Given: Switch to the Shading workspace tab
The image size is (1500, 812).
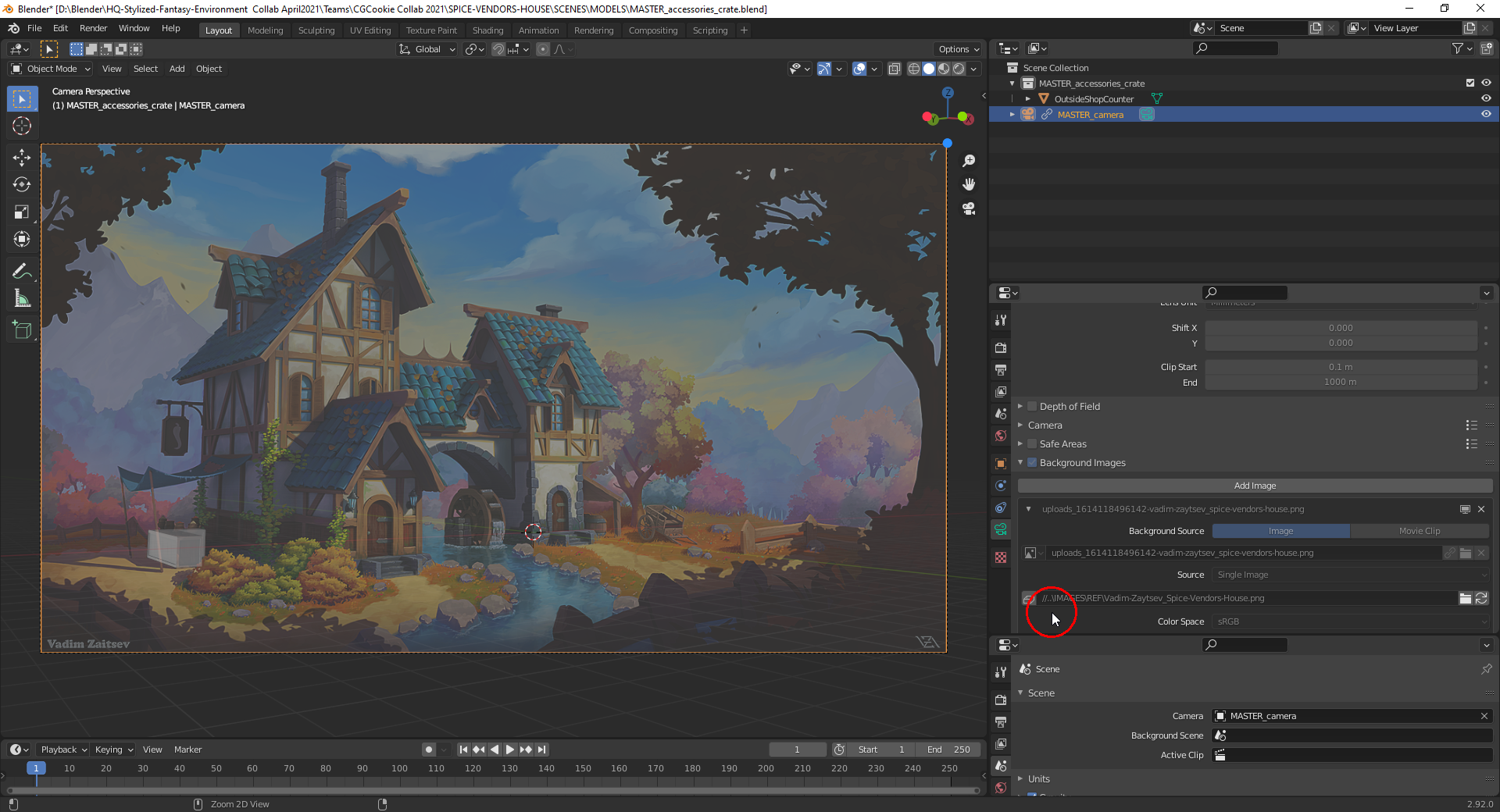Looking at the screenshot, I should (487, 30).
